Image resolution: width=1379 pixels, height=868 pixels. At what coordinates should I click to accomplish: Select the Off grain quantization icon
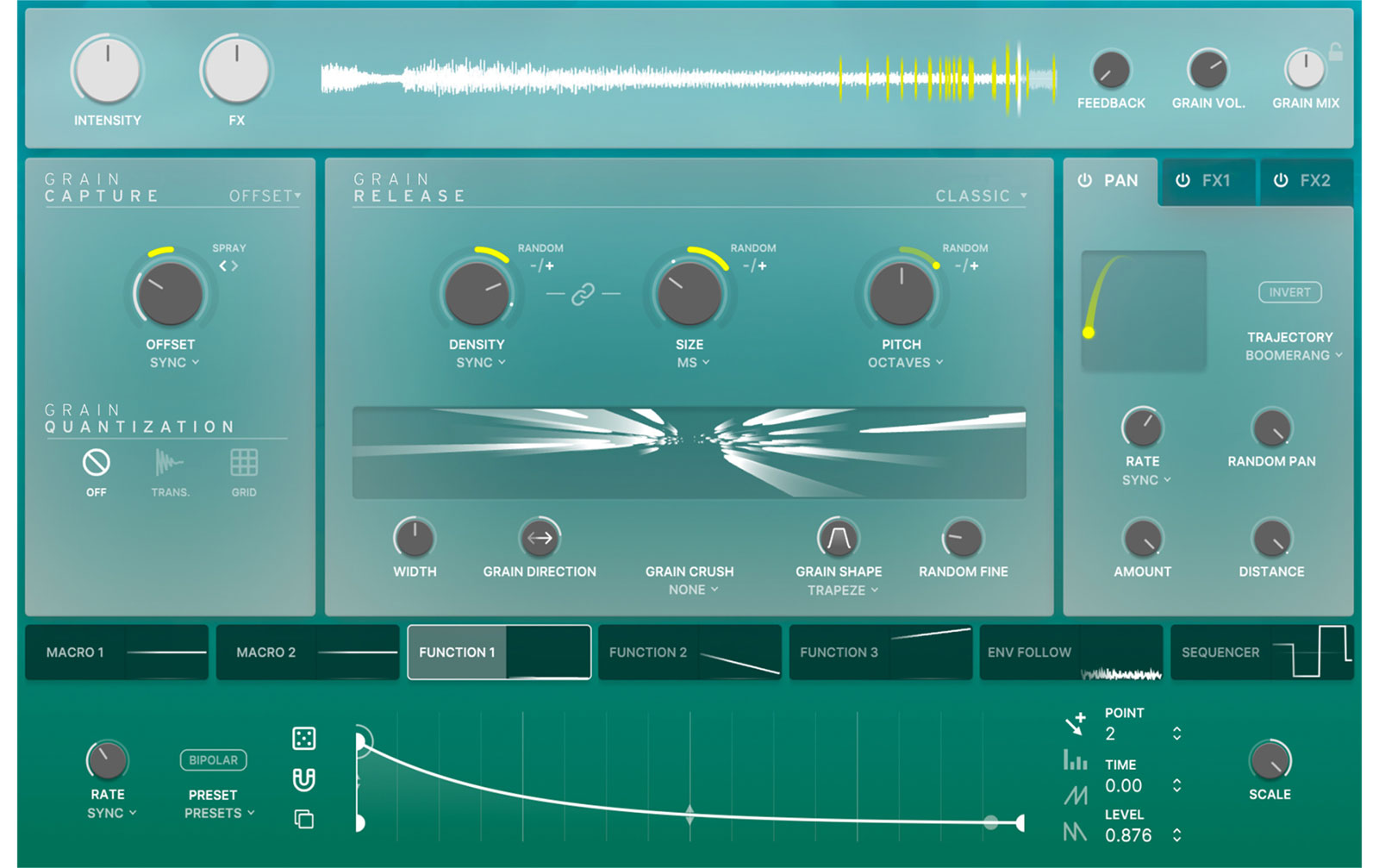pyautogui.click(x=96, y=463)
